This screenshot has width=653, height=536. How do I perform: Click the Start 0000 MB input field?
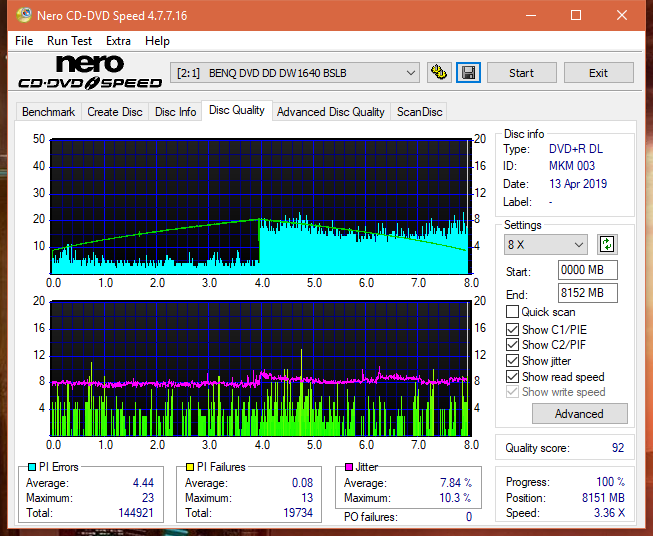pos(588,270)
